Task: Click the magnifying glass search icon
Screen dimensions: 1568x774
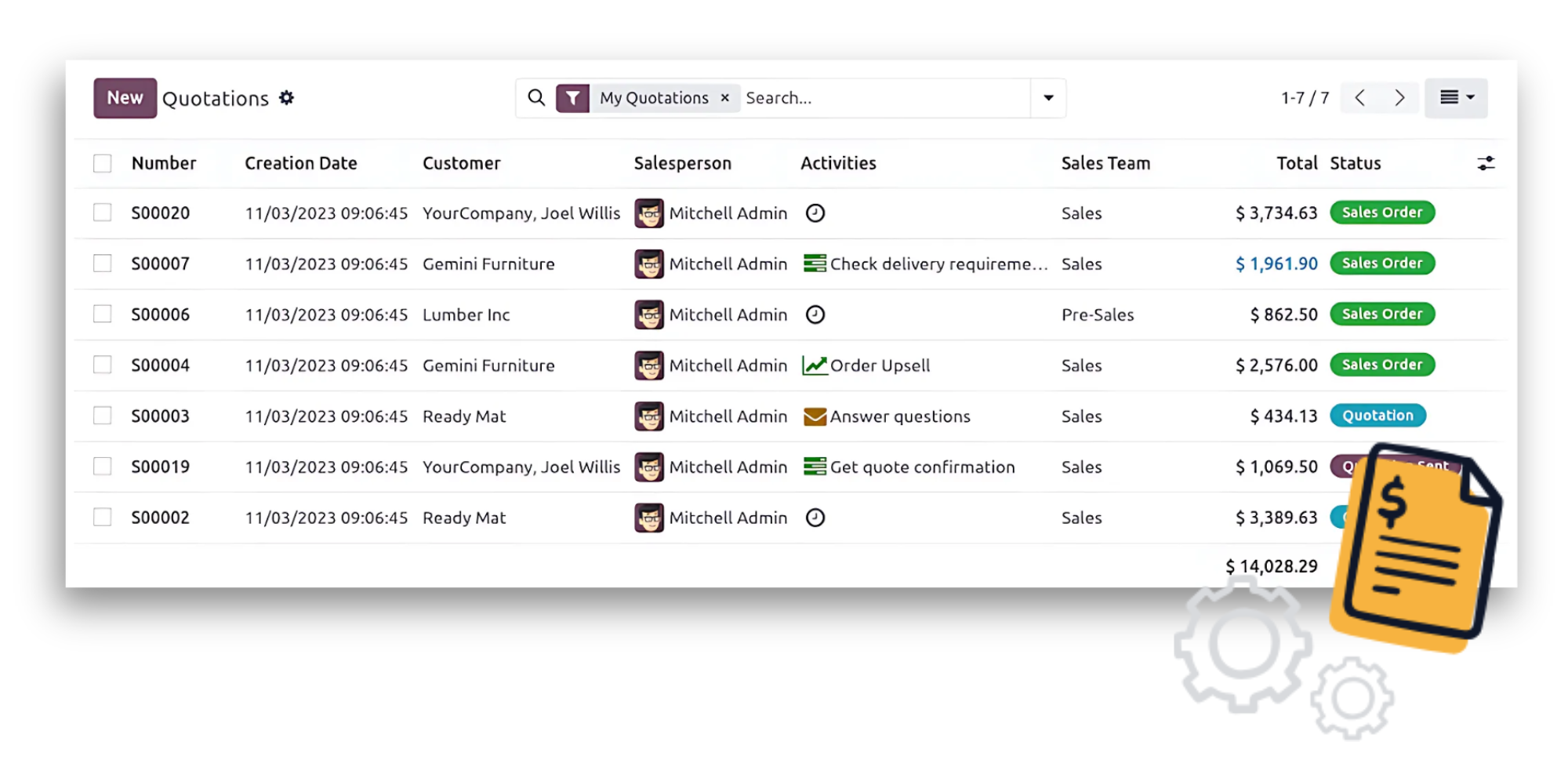Action: point(536,98)
